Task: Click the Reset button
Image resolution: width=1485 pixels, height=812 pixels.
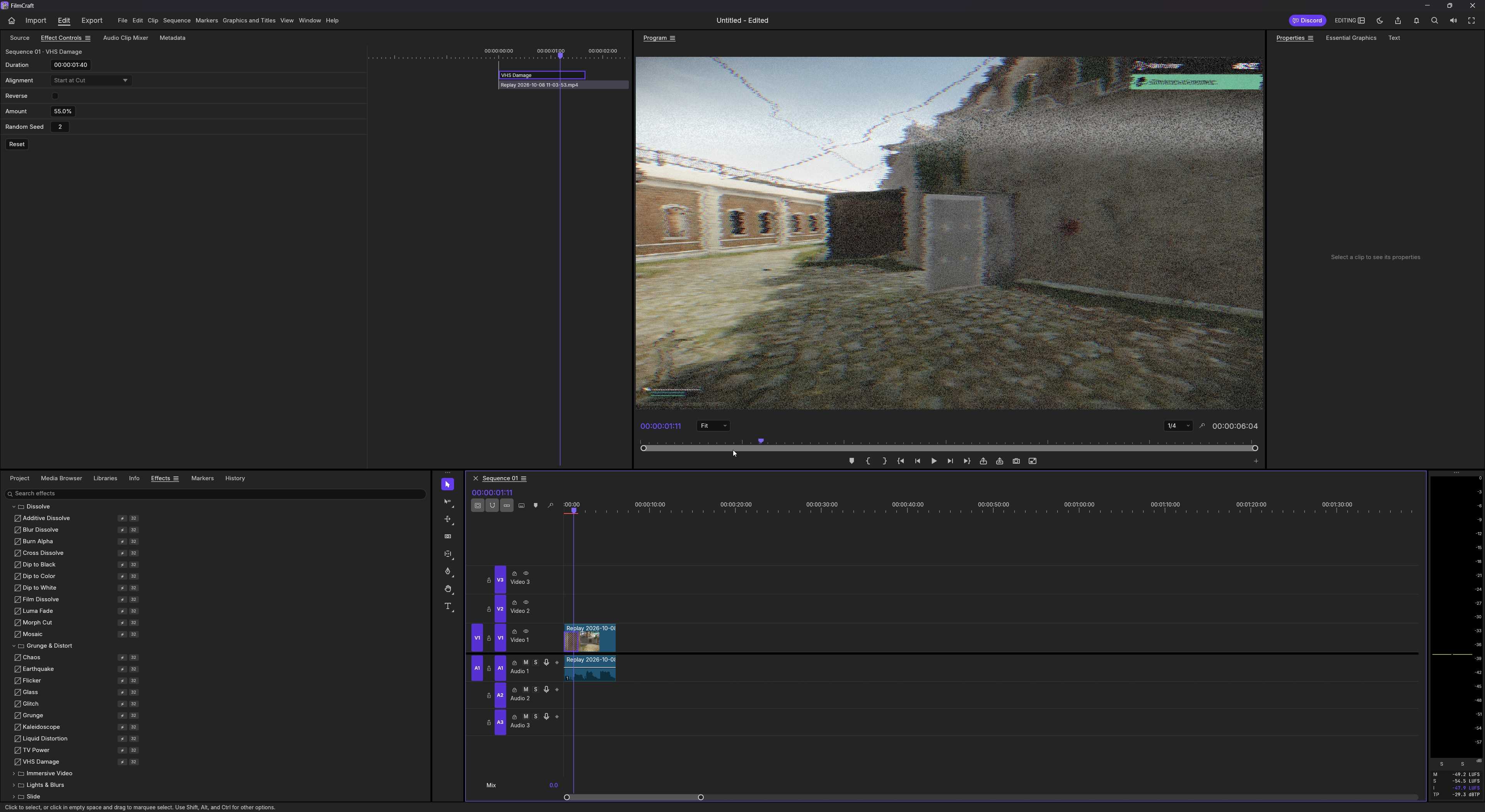Action: 17,144
